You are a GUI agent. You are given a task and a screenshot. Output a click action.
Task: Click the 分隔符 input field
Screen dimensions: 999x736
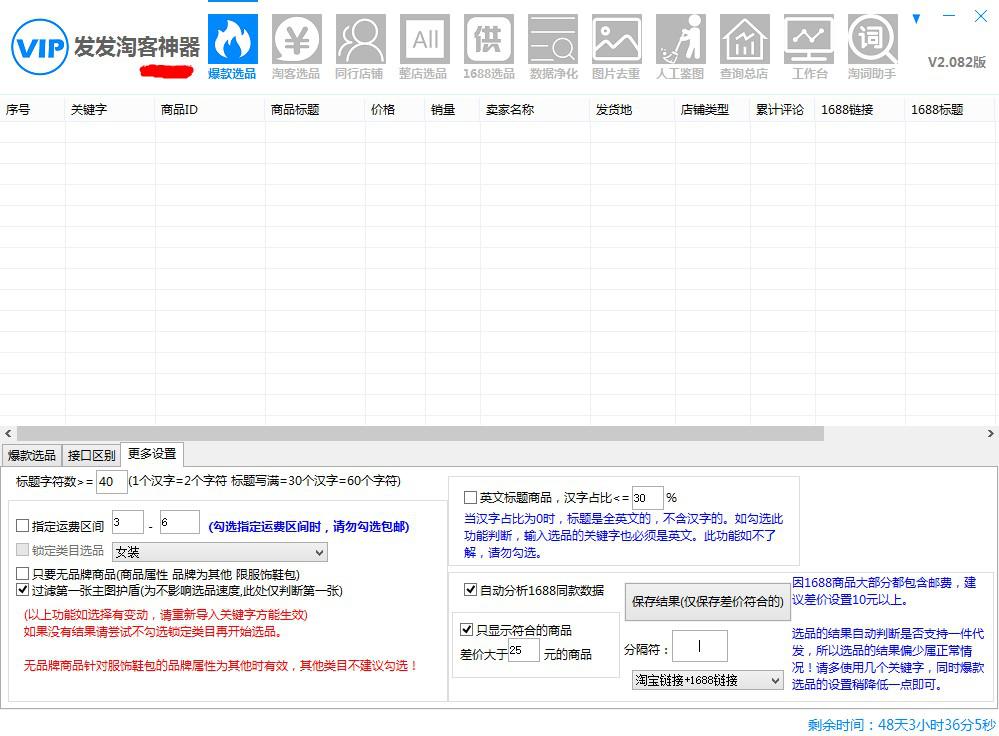pos(699,645)
